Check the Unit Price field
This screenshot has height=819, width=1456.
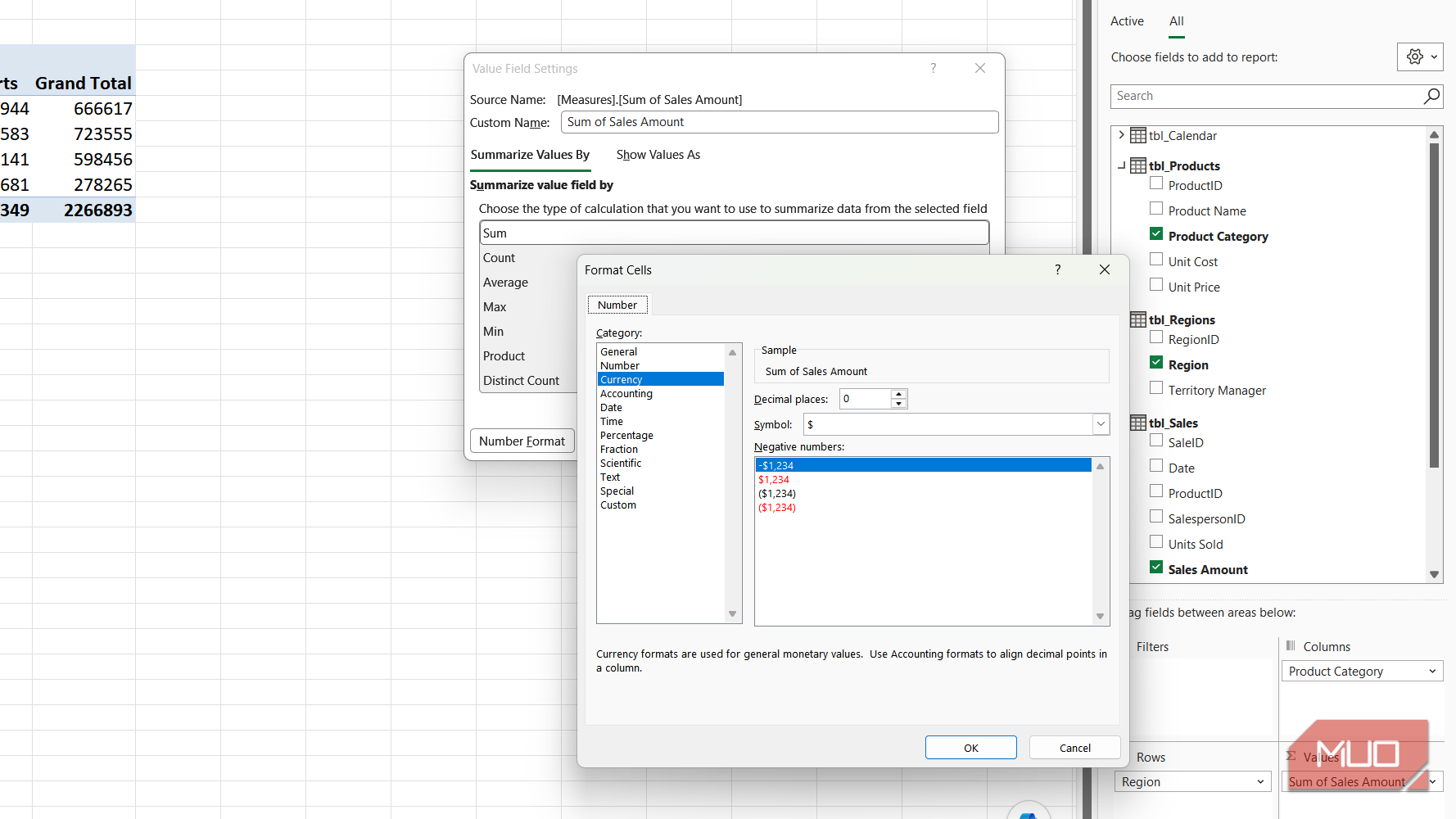pos(1156,284)
